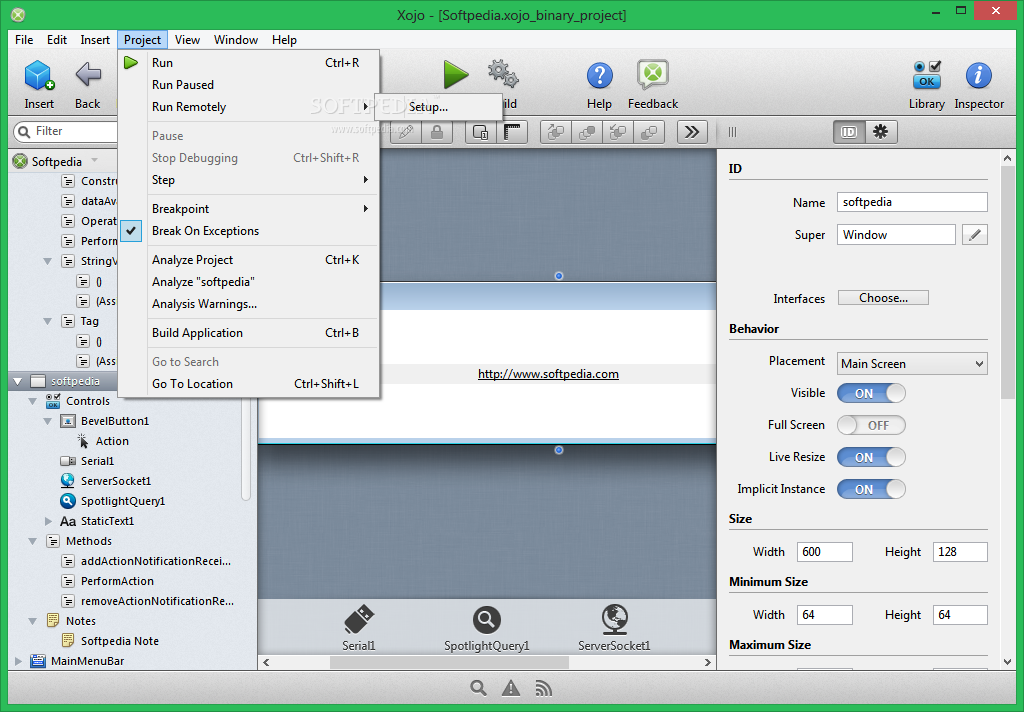Click the move backward order icon
Viewport: 1024px width, 712px height.
point(649,132)
